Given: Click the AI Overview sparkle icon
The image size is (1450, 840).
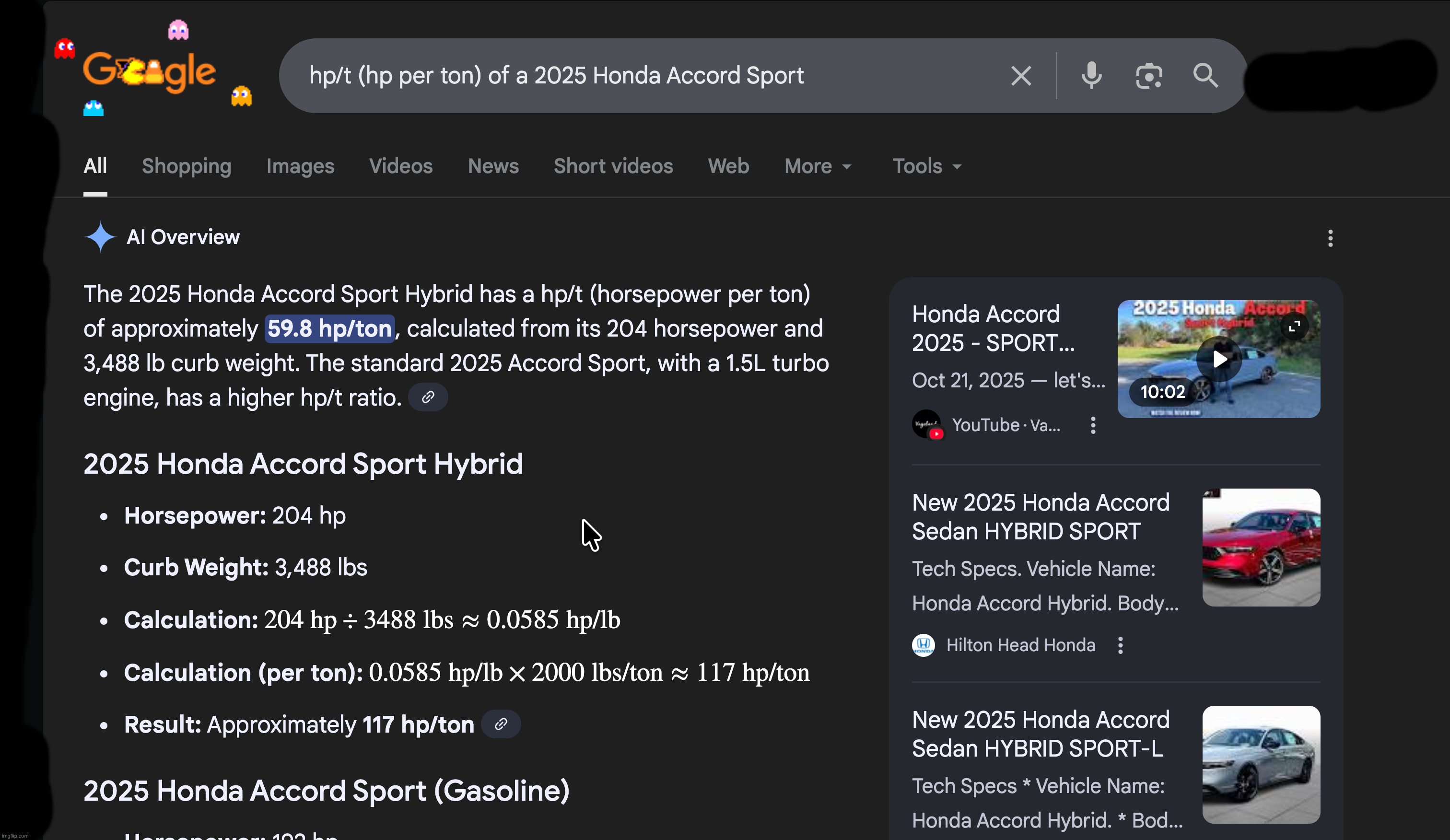Looking at the screenshot, I should click(100, 236).
